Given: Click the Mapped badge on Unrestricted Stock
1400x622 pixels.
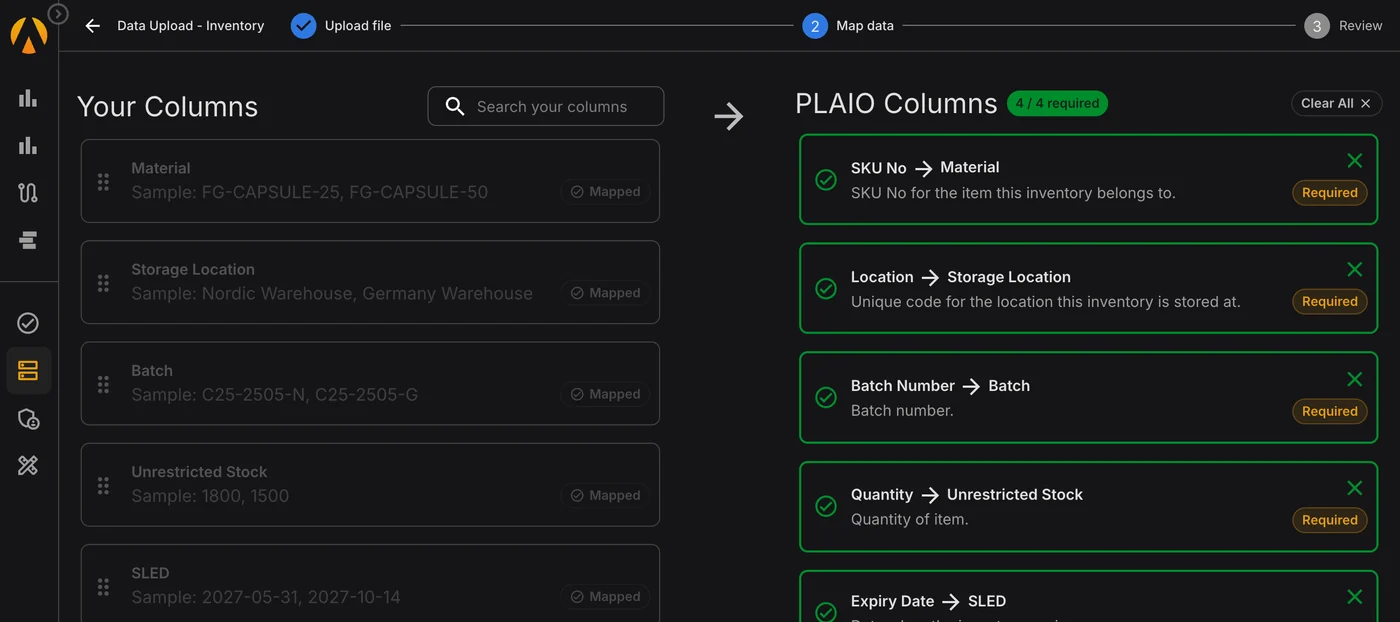Looking at the screenshot, I should 605,495.
